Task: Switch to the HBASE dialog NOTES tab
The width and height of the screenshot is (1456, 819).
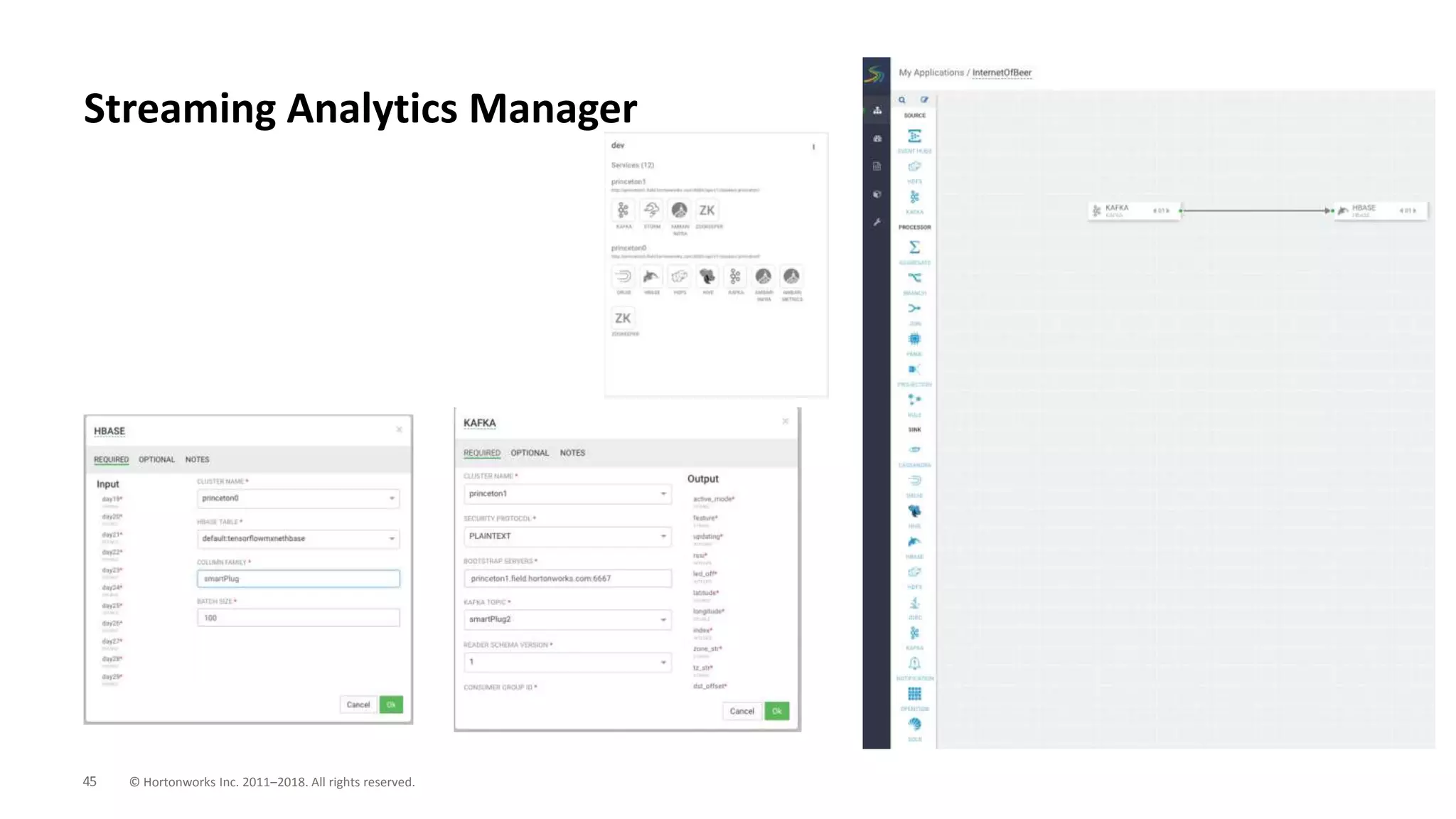Action: (197, 460)
